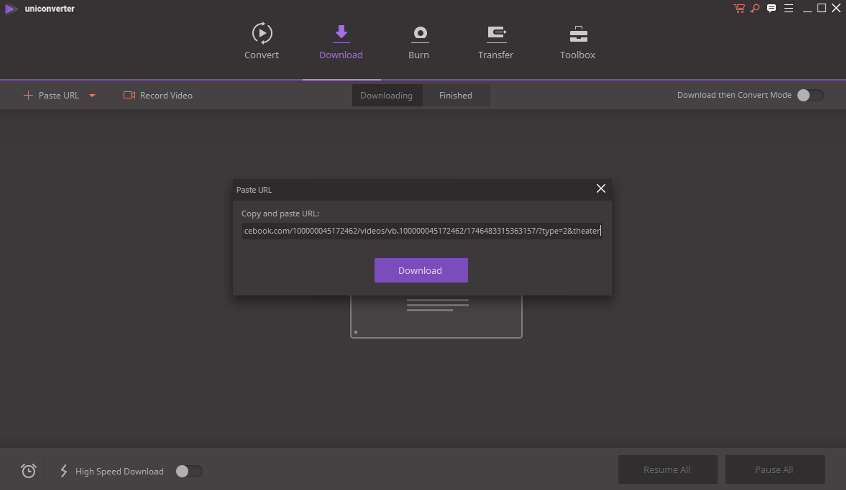Open the scheduler alarm clock icon
This screenshot has height=490, width=846.
click(x=29, y=471)
